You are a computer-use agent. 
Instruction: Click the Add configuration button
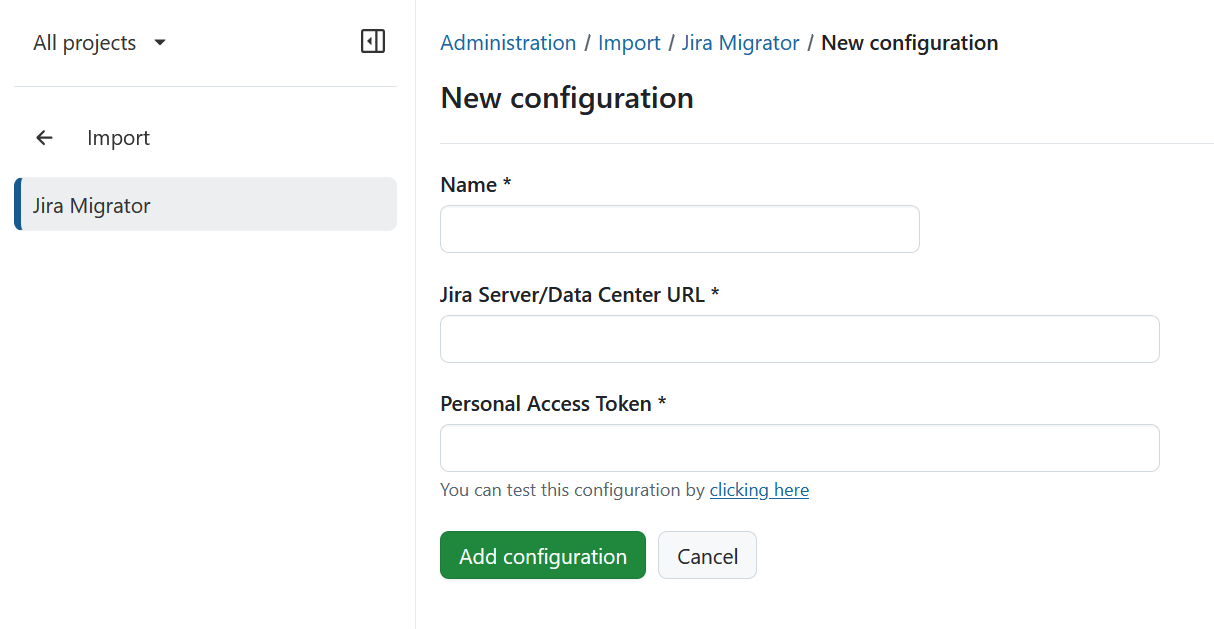pos(543,555)
